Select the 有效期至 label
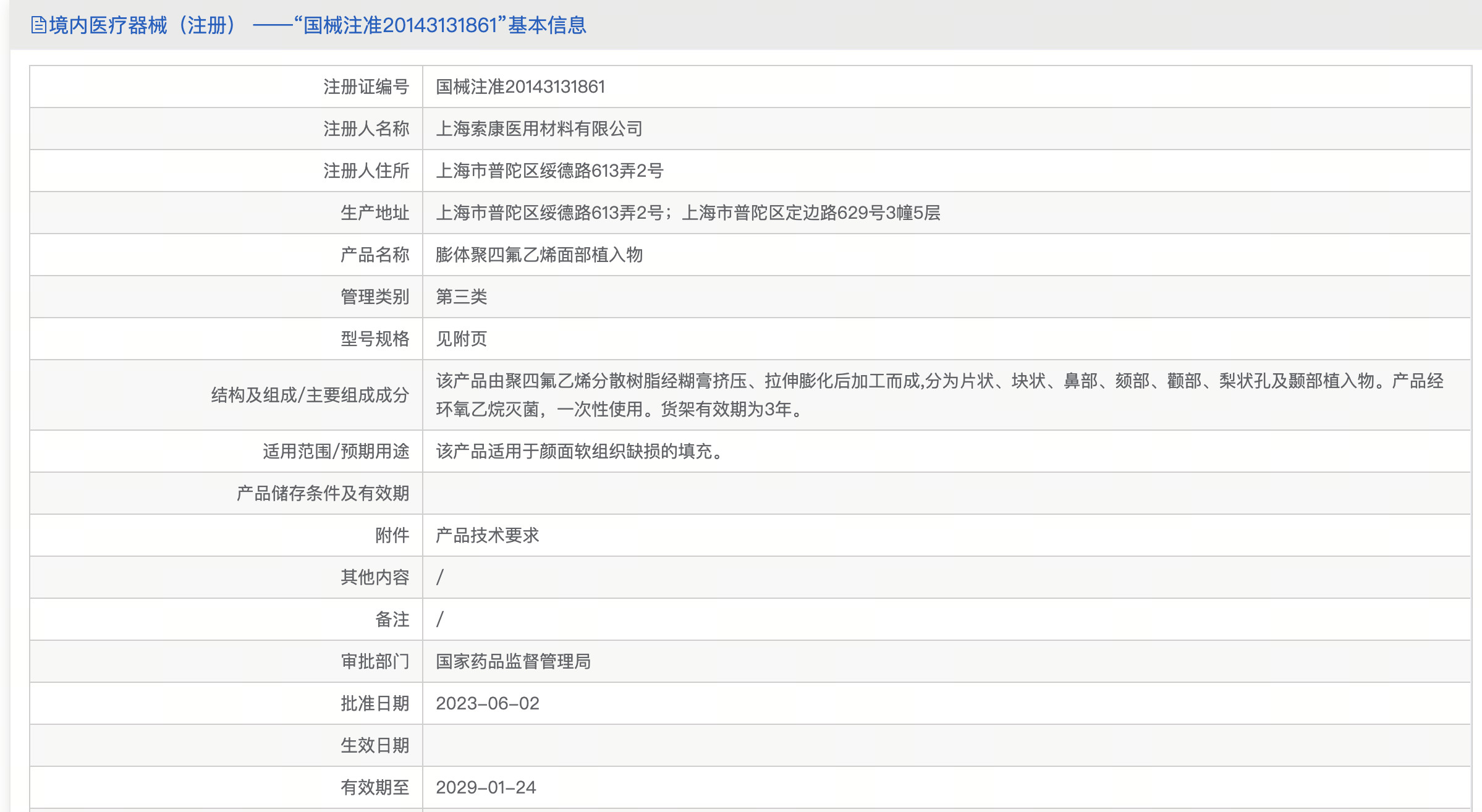This screenshot has height=812, width=1482. [375, 787]
